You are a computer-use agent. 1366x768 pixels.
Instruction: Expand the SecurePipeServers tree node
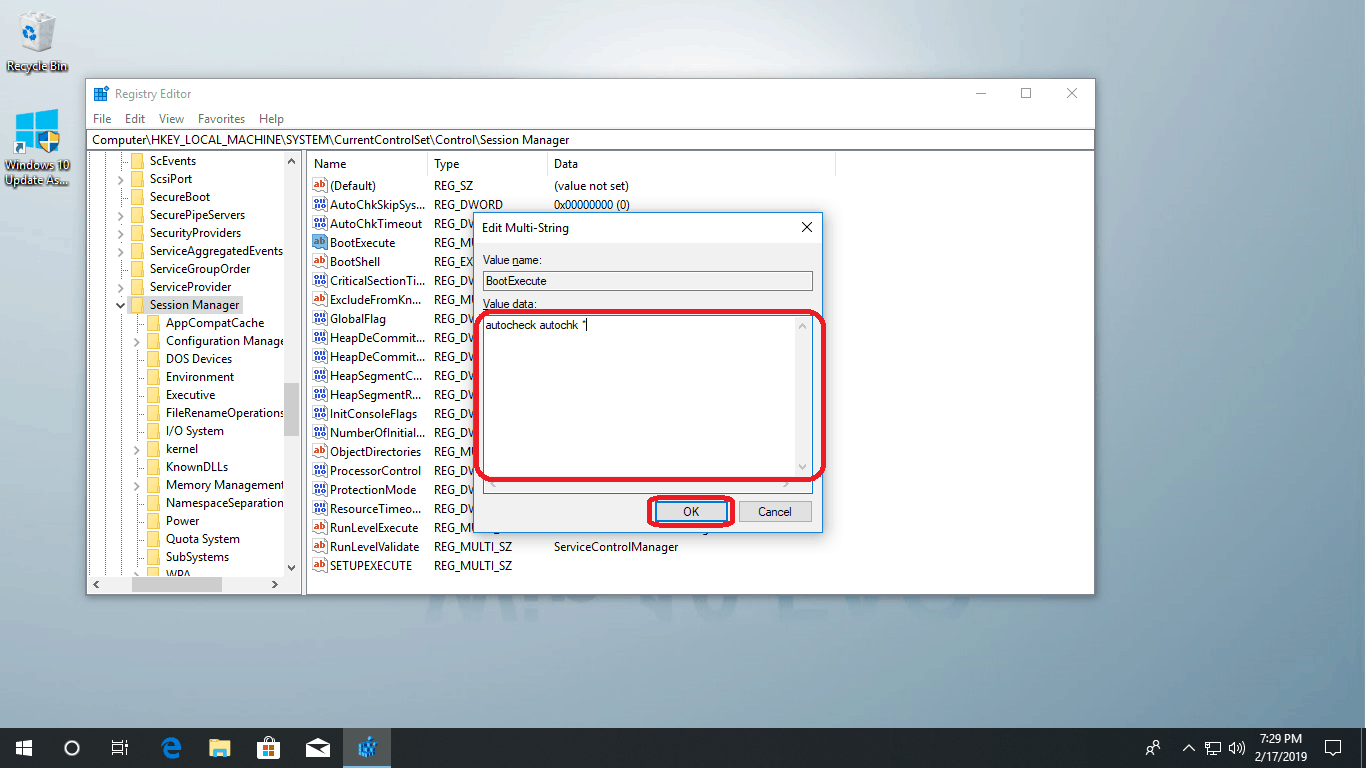[120, 215]
